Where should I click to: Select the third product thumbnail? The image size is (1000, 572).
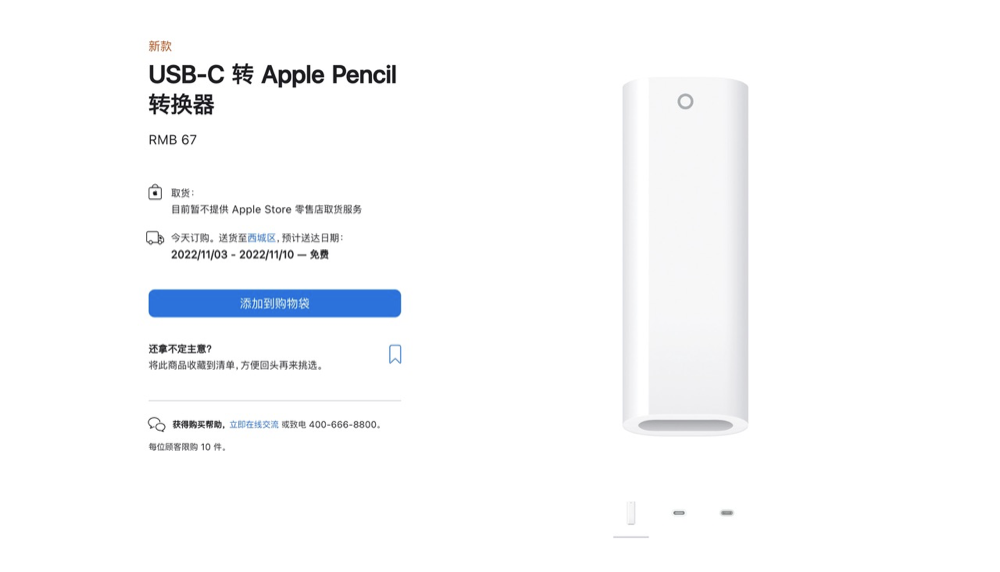click(x=727, y=513)
